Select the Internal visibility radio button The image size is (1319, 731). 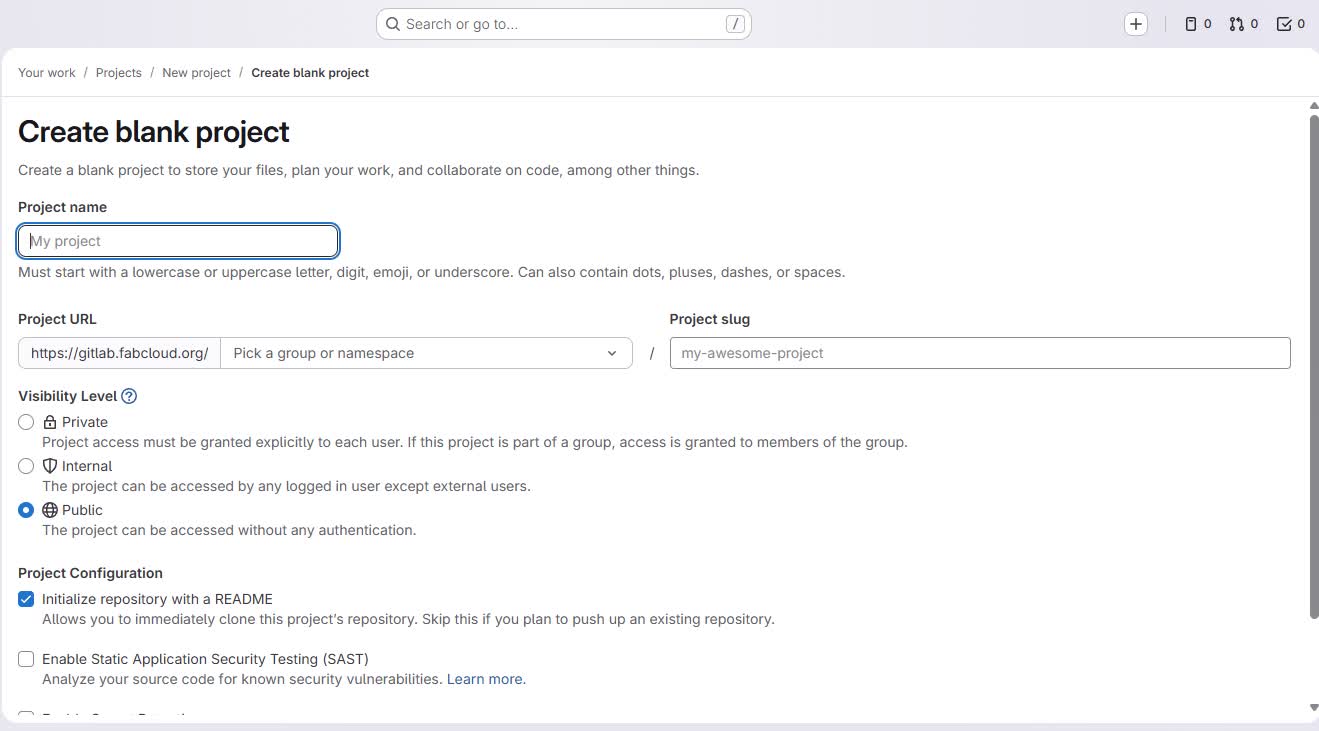(x=26, y=466)
